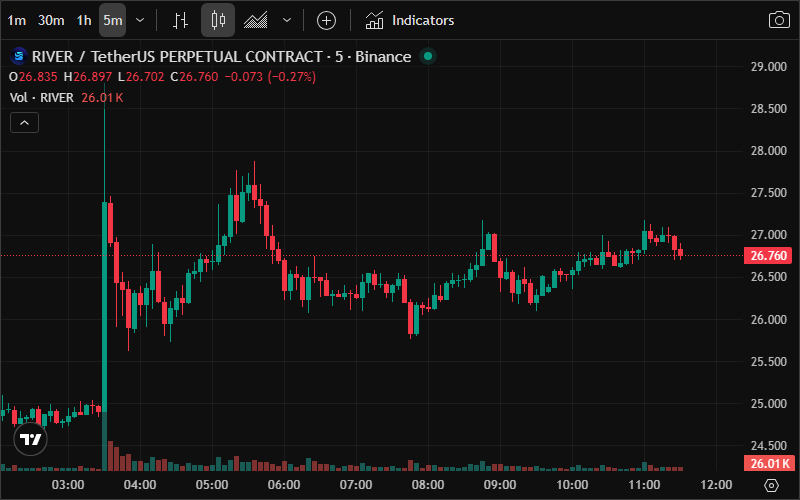Select the 1h timeframe
Image resolution: width=800 pixels, height=500 pixels.
(84, 20)
